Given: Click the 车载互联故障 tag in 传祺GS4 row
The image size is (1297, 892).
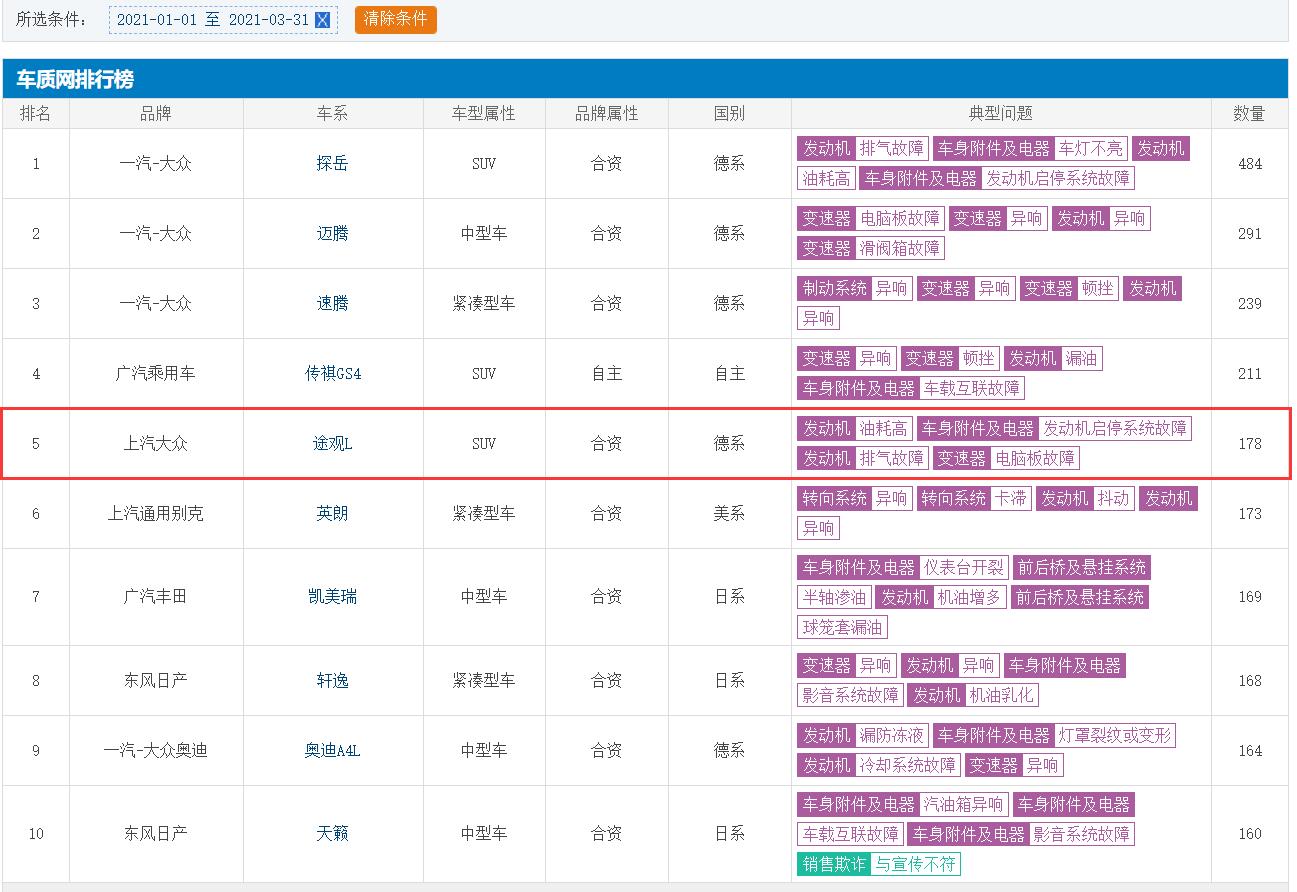Looking at the screenshot, I should [x=972, y=389].
